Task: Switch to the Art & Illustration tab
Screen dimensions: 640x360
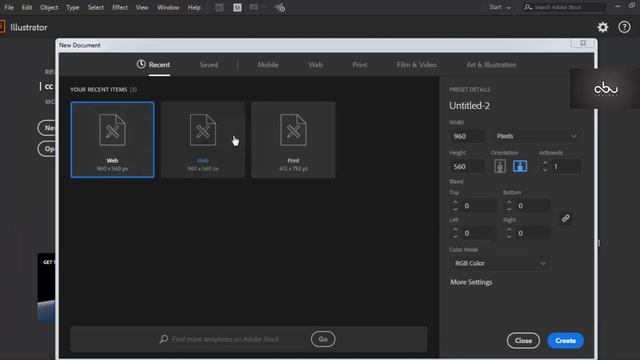Action: click(491, 64)
